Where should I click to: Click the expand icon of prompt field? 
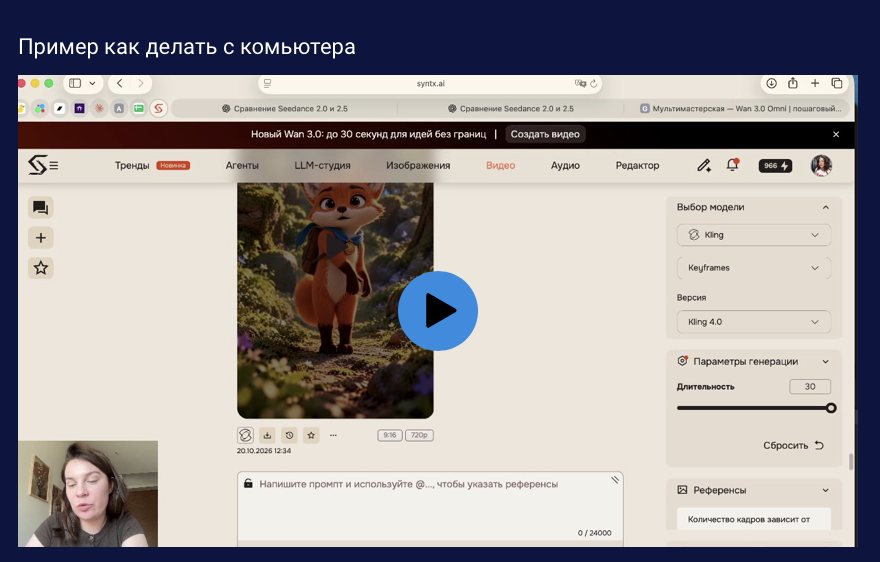click(615, 480)
